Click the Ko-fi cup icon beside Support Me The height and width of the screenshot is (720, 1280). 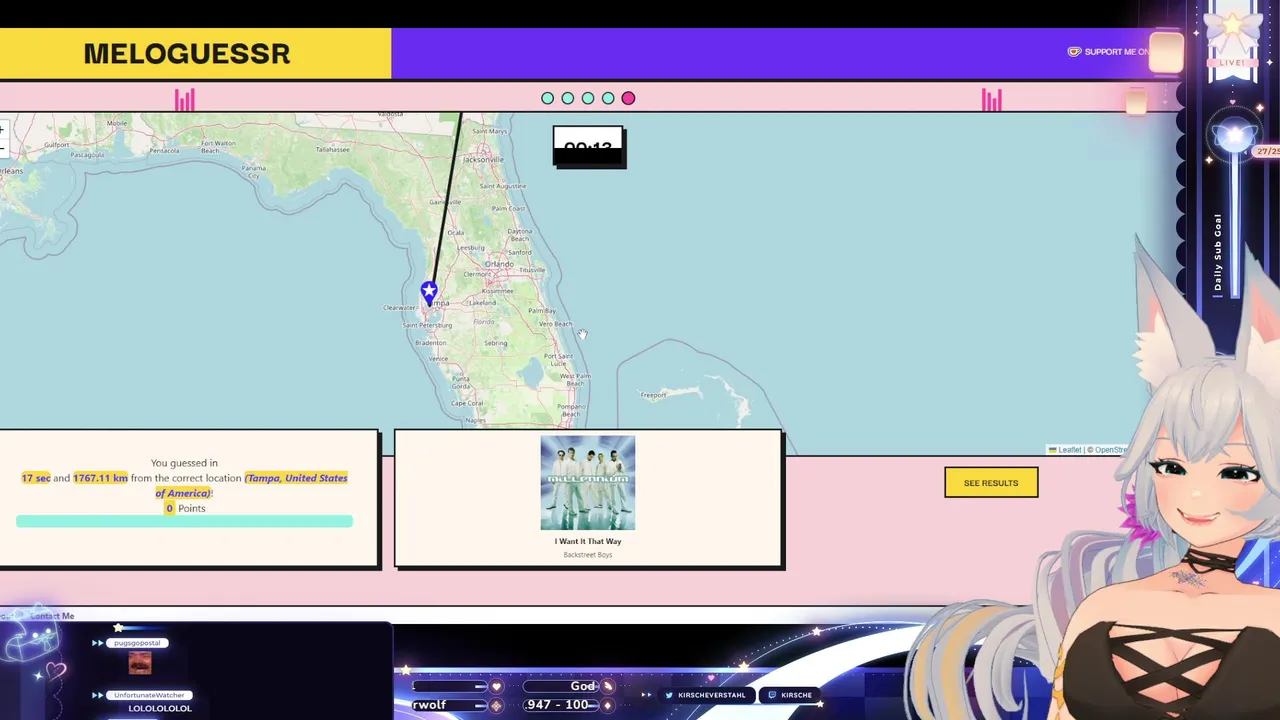pos(1074,52)
